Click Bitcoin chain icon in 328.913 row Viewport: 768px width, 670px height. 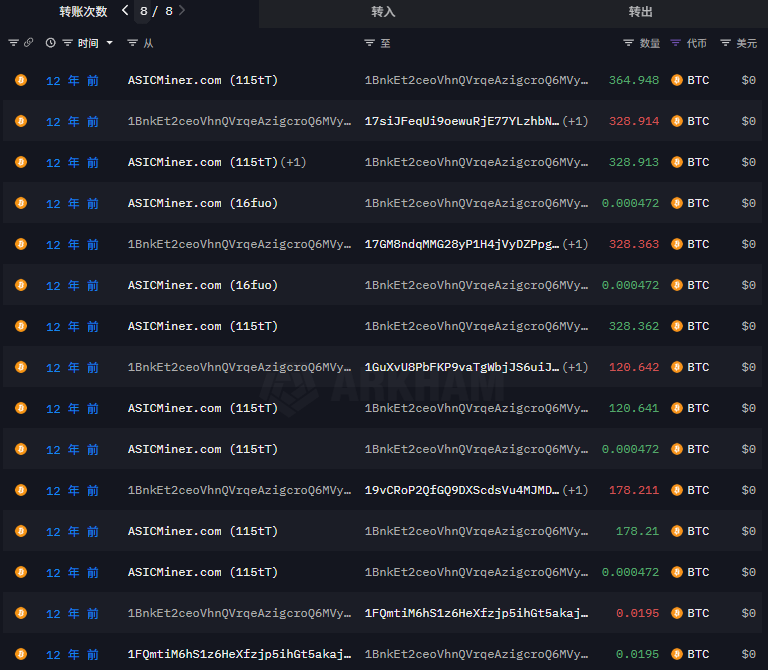click(21, 162)
